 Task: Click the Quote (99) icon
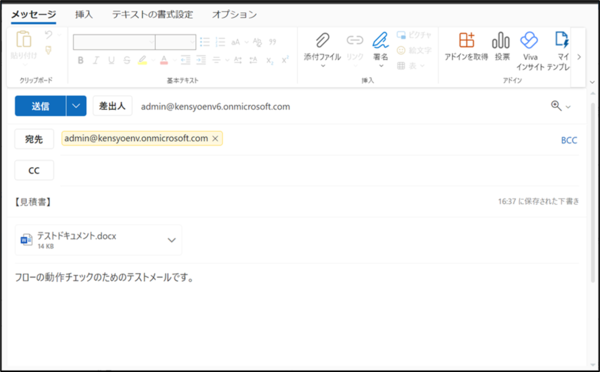click(x=272, y=42)
